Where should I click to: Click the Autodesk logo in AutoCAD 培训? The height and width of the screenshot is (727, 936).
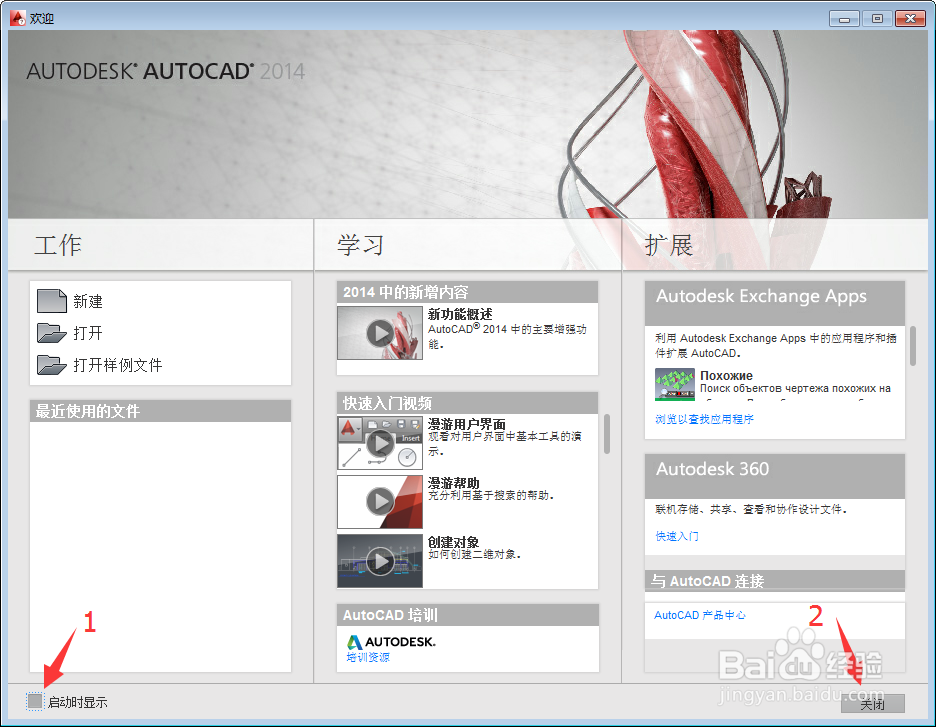pos(392,642)
